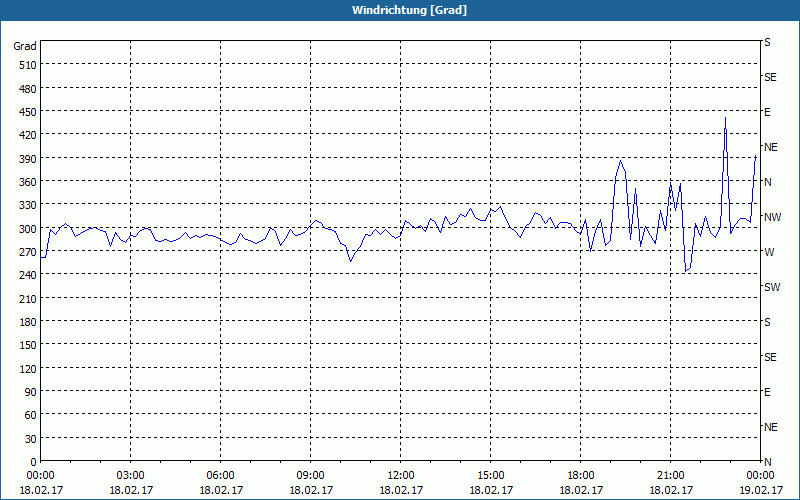
Task: Click the 21:00 time label
Action: click(x=670, y=476)
